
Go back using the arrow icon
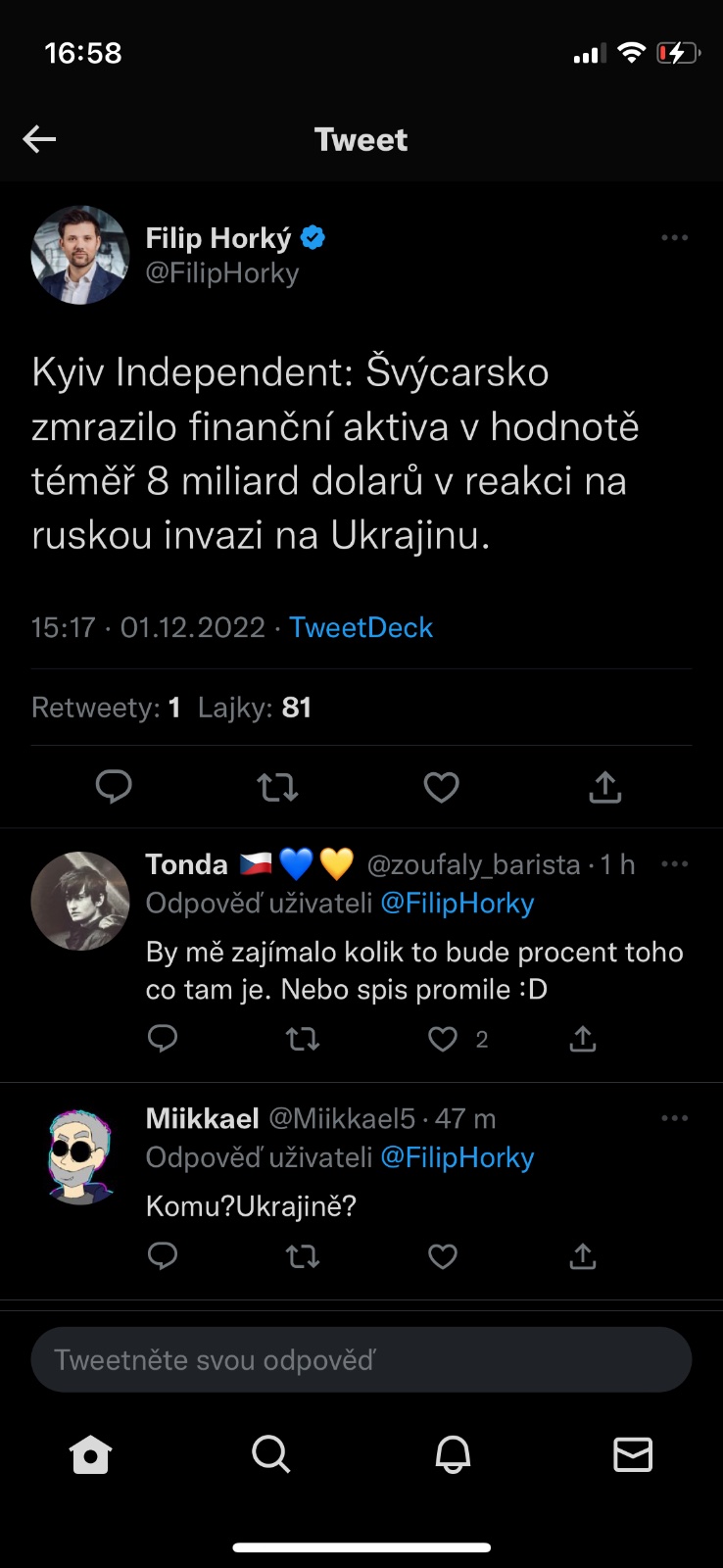[39, 139]
